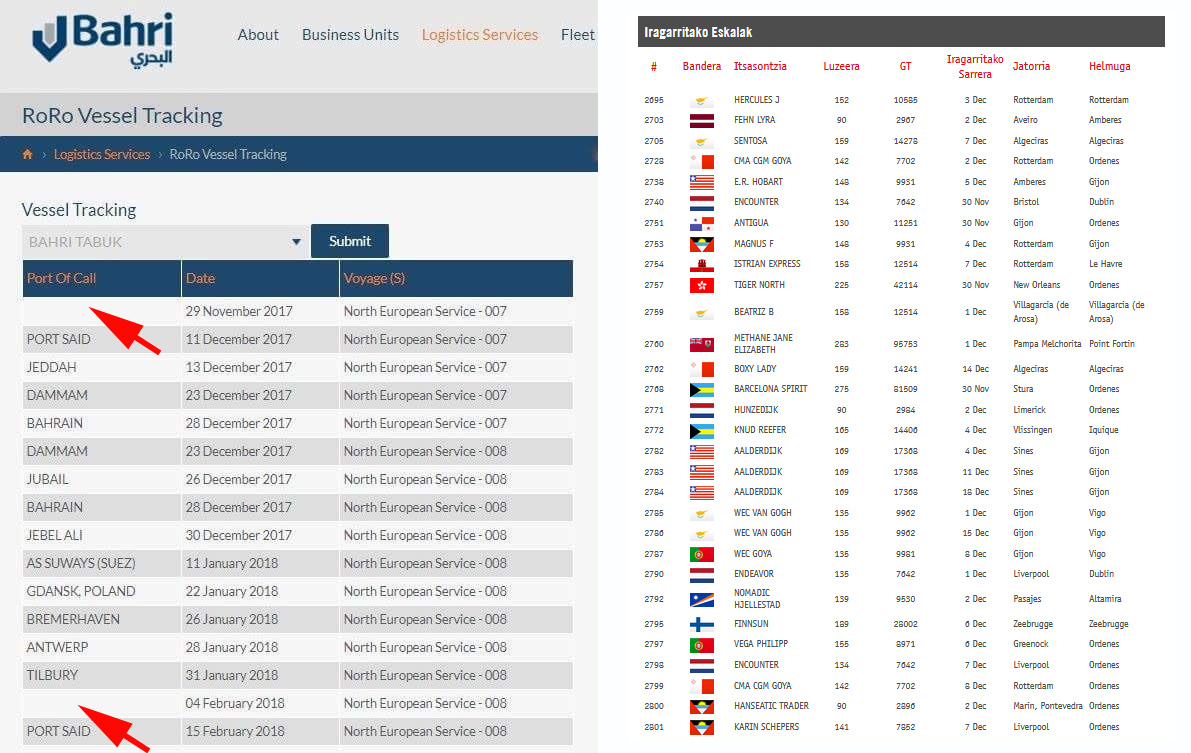Screen dimensions: 1191x753
Task: Click flag icon in KNUD REEFER row
Action: tap(702, 431)
